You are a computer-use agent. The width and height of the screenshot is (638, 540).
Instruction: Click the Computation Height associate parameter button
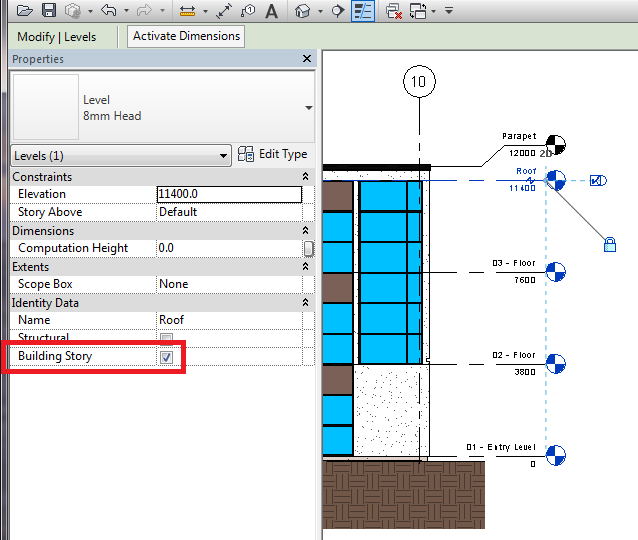[x=309, y=248]
